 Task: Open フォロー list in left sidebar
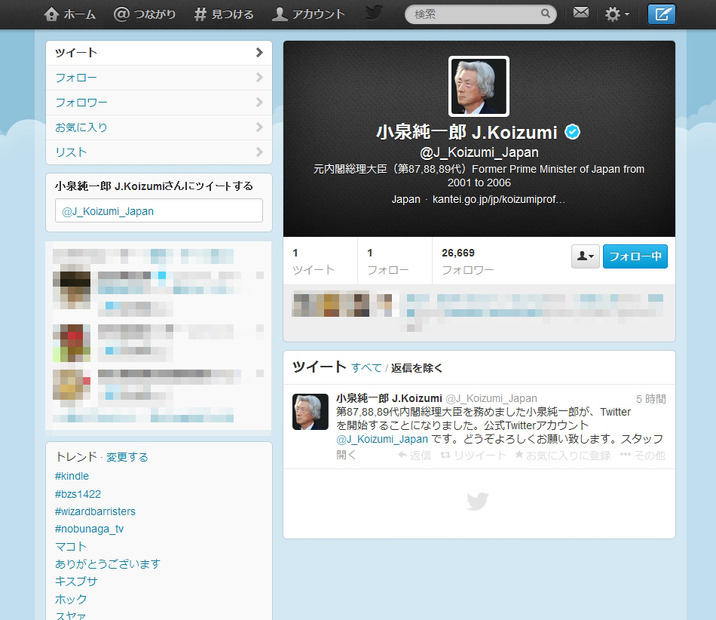159,78
